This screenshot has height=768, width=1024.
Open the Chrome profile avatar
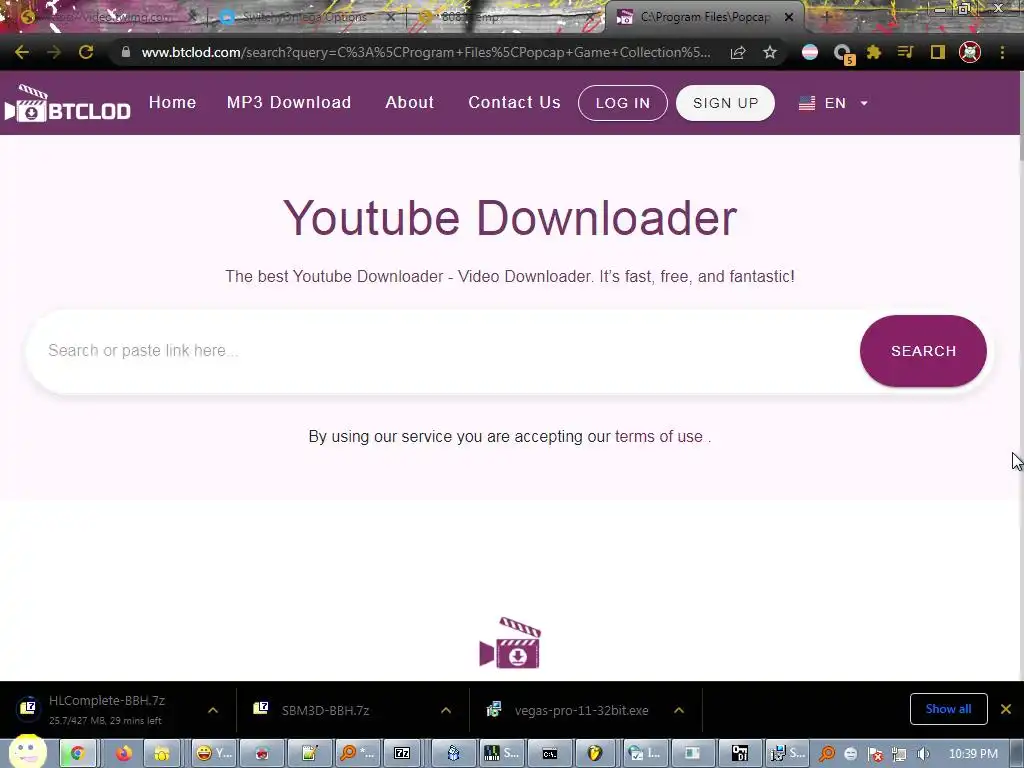(x=970, y=52)
